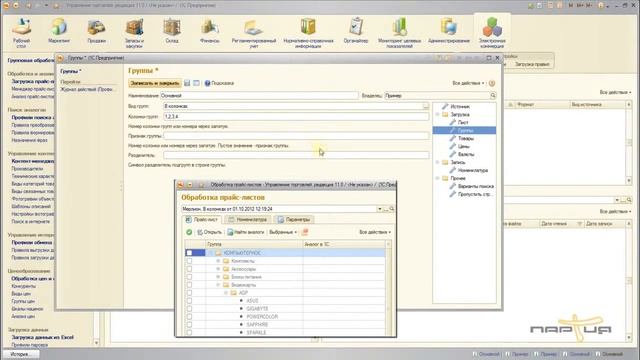Click the История button
This screenshot has width=640, height=360.
[x=20, y=354]
